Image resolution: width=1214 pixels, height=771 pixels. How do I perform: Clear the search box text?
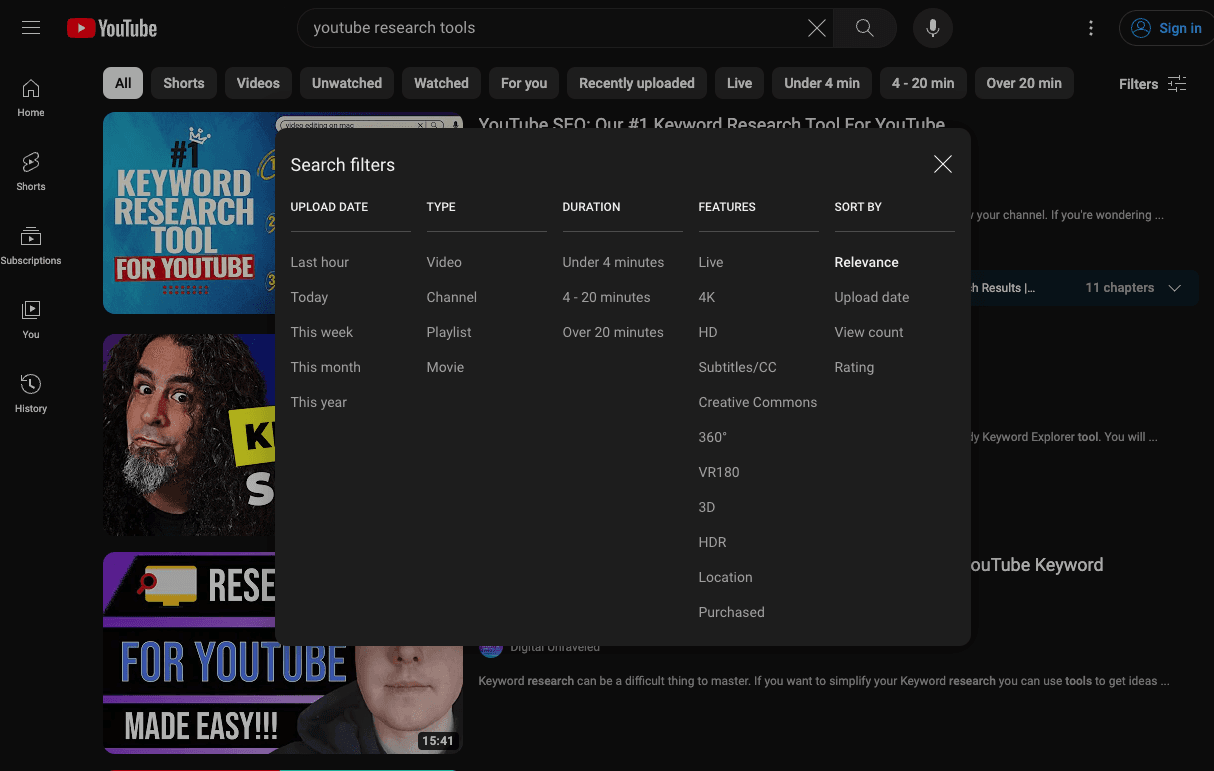click(817, 28)
